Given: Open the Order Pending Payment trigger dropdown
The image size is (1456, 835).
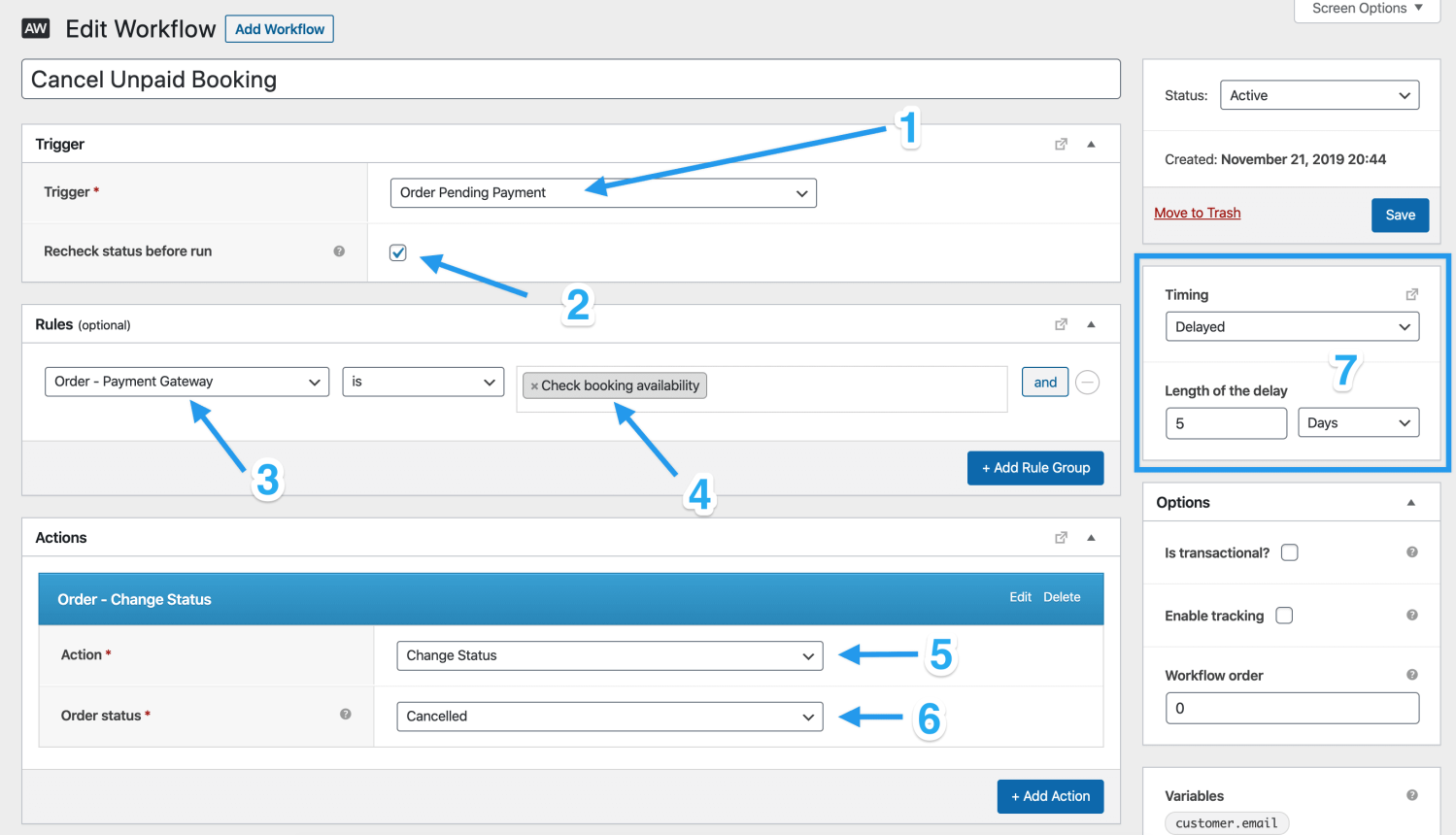Looking at the screenshot, I should [602, 192].
